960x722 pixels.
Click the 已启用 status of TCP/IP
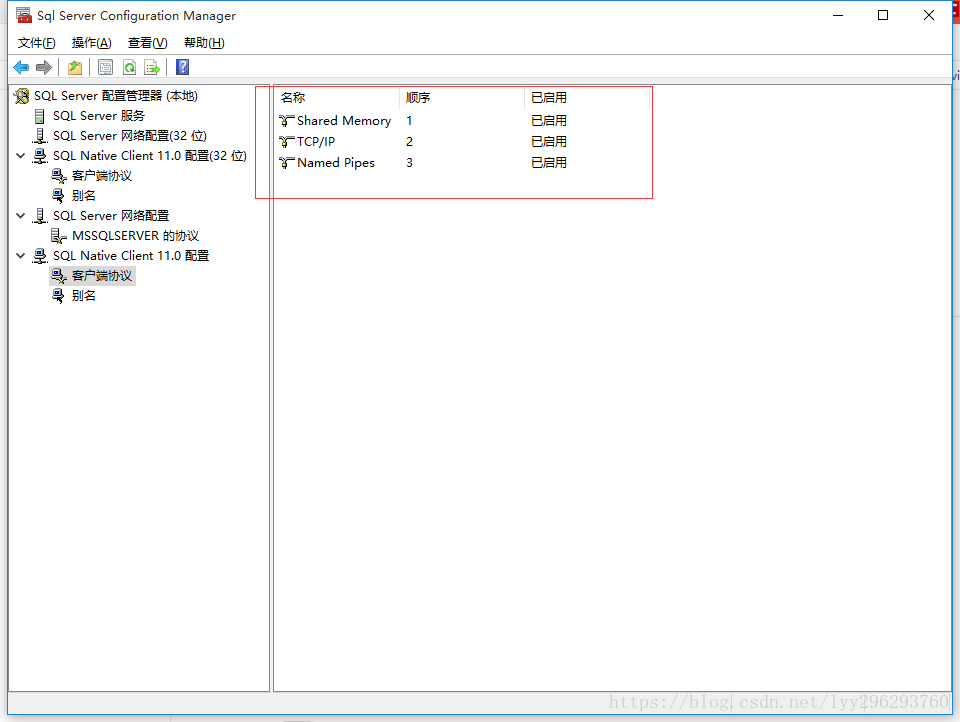click(x=549, y=142)
